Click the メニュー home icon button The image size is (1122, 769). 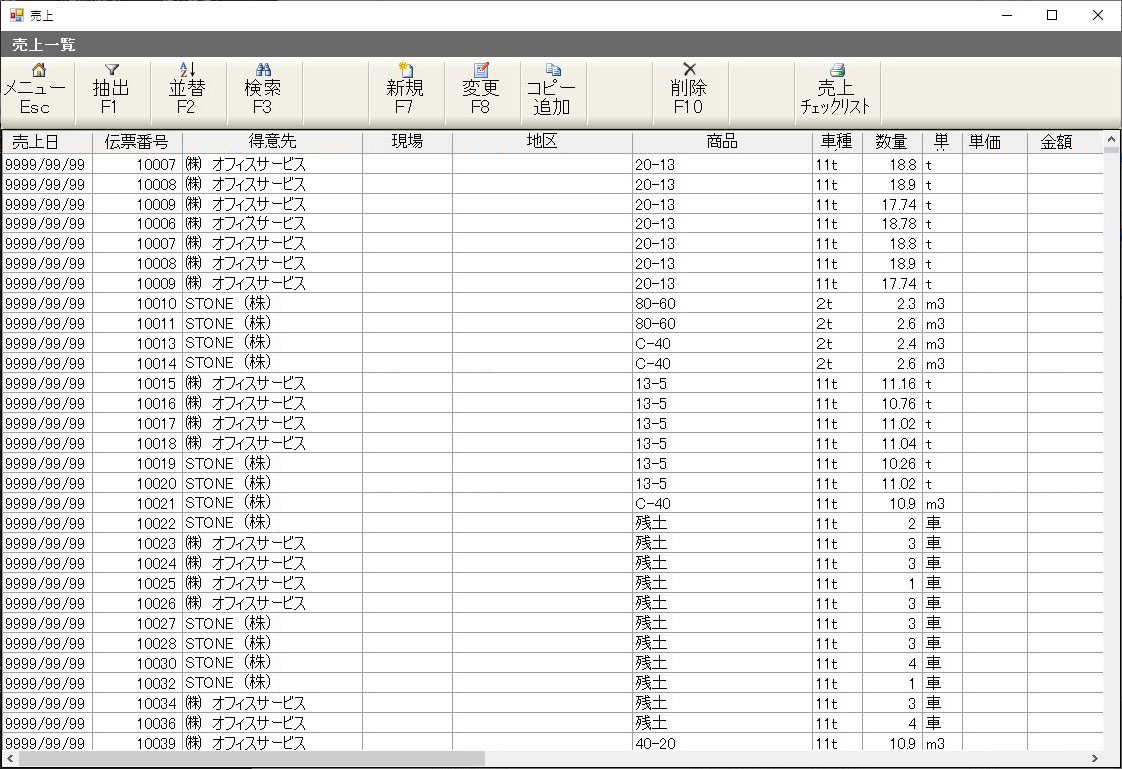coord(36,90)
